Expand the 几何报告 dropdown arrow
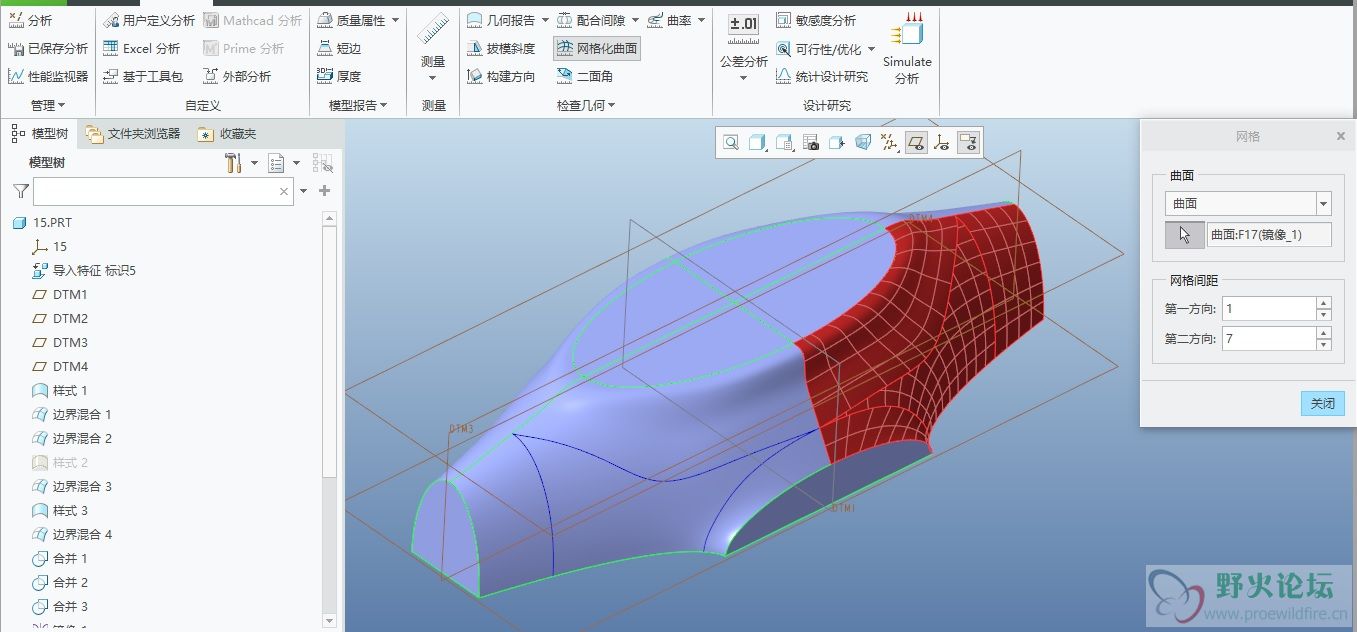 point(544,20)
